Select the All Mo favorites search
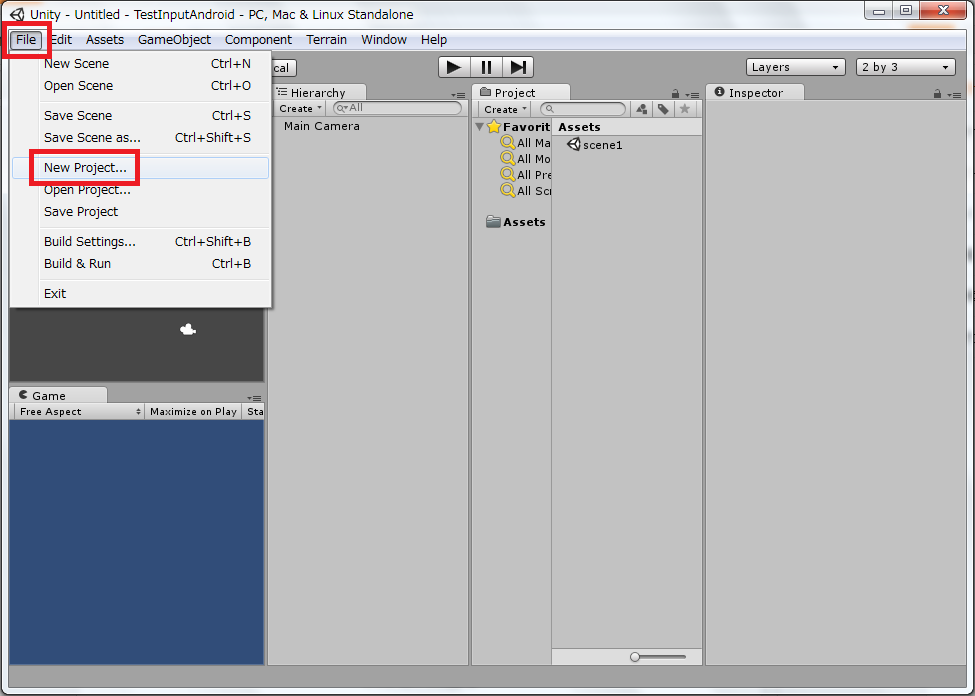 pos(525,159)
